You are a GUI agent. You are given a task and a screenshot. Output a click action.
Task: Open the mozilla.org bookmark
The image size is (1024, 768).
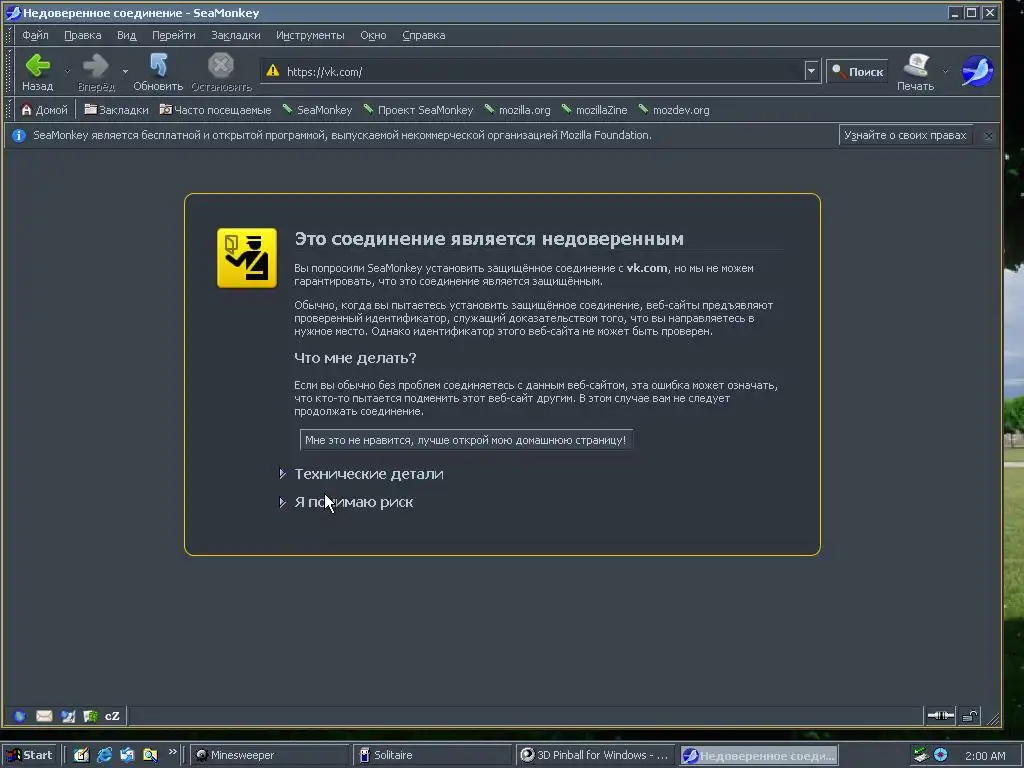point(518,110)
